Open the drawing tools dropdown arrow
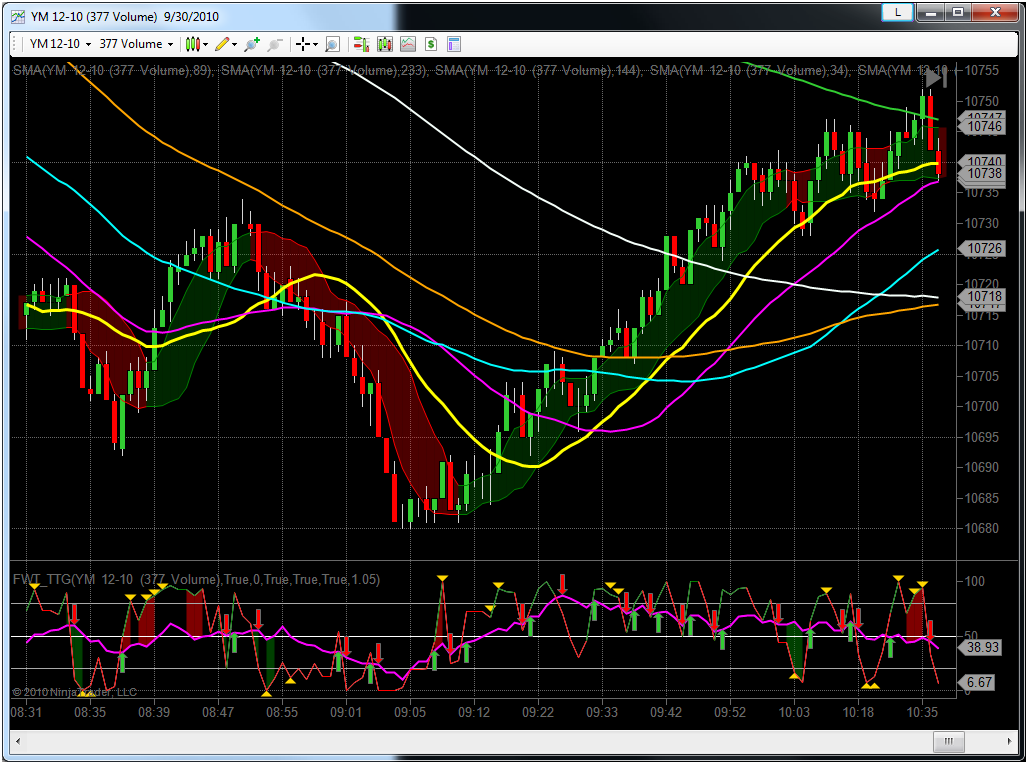 click(x=234, y=44)
